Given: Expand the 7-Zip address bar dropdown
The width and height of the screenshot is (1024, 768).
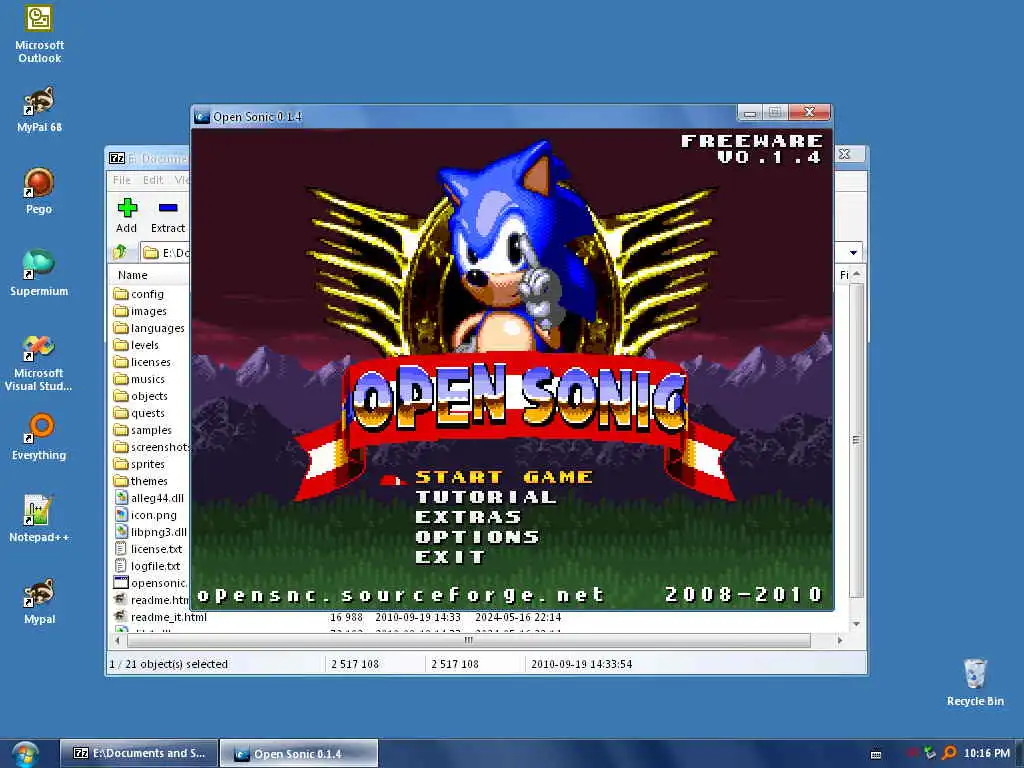Looking at the screenshot, I should coord(854,252).
